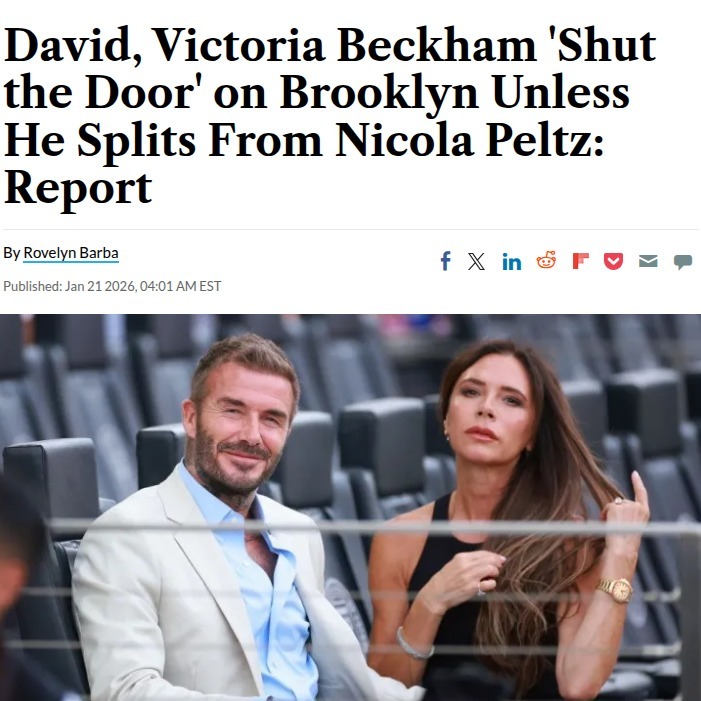Click the "By" byline label
The height and width of the screenshot is (701, 701).
click(11, 253)
